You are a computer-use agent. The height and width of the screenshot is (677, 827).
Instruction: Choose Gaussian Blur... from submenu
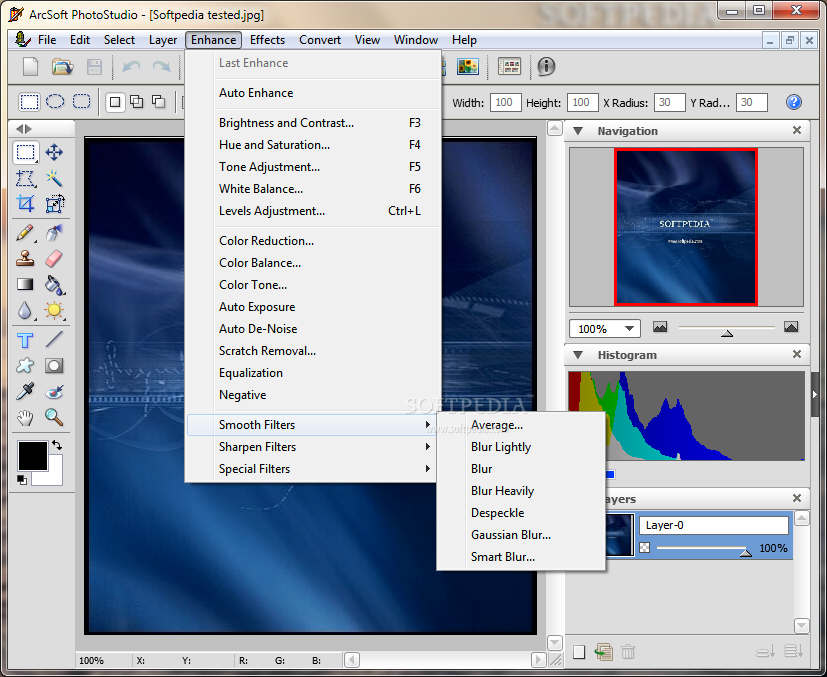[521, 535]
